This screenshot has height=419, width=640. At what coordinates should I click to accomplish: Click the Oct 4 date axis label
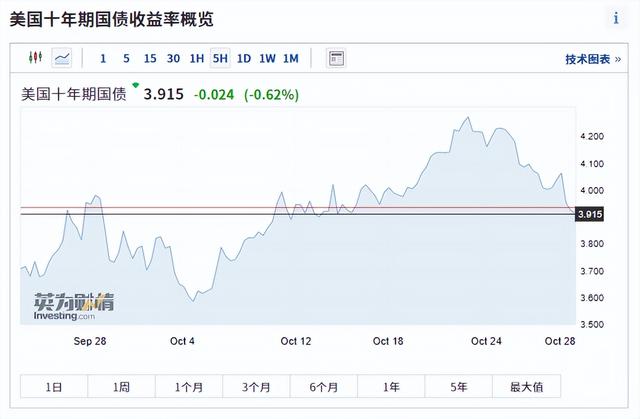(x=182, y=341)
